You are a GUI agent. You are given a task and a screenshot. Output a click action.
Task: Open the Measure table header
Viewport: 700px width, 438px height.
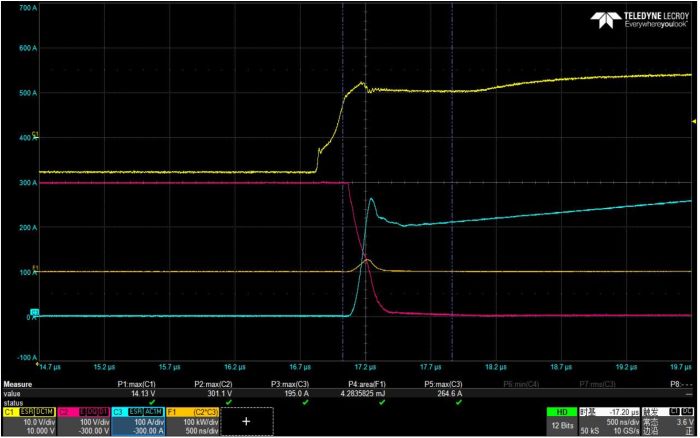(x=17, y=384)
